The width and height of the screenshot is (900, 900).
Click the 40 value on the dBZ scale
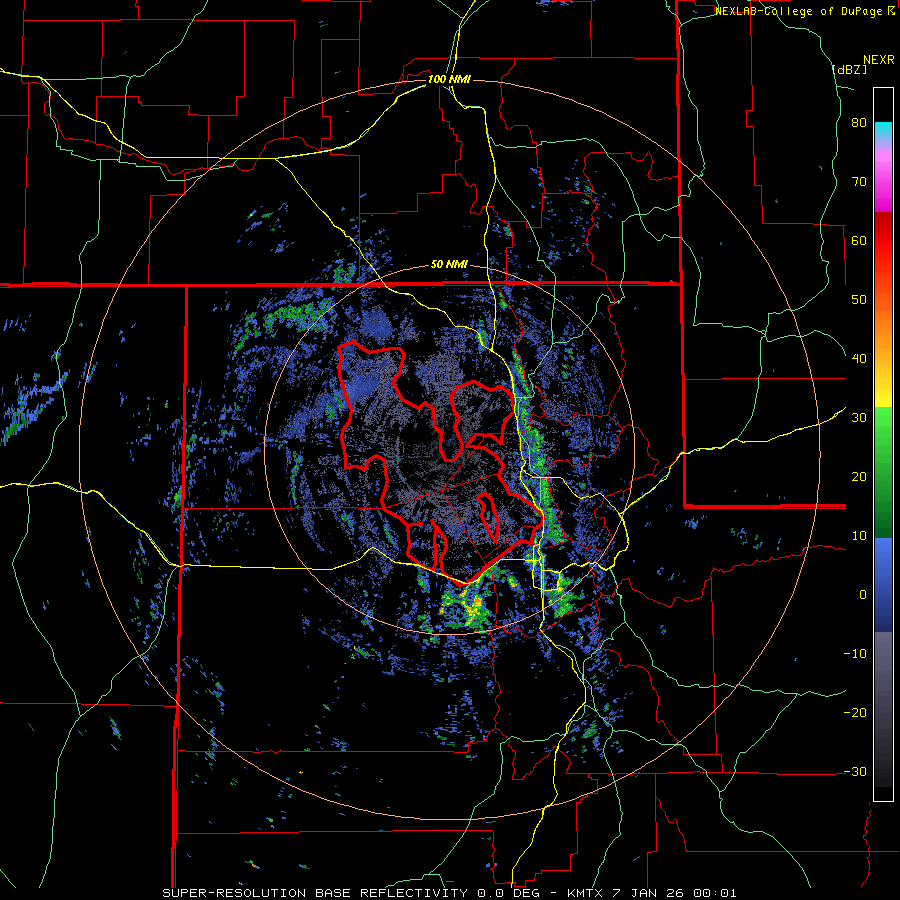pos(859,359)
